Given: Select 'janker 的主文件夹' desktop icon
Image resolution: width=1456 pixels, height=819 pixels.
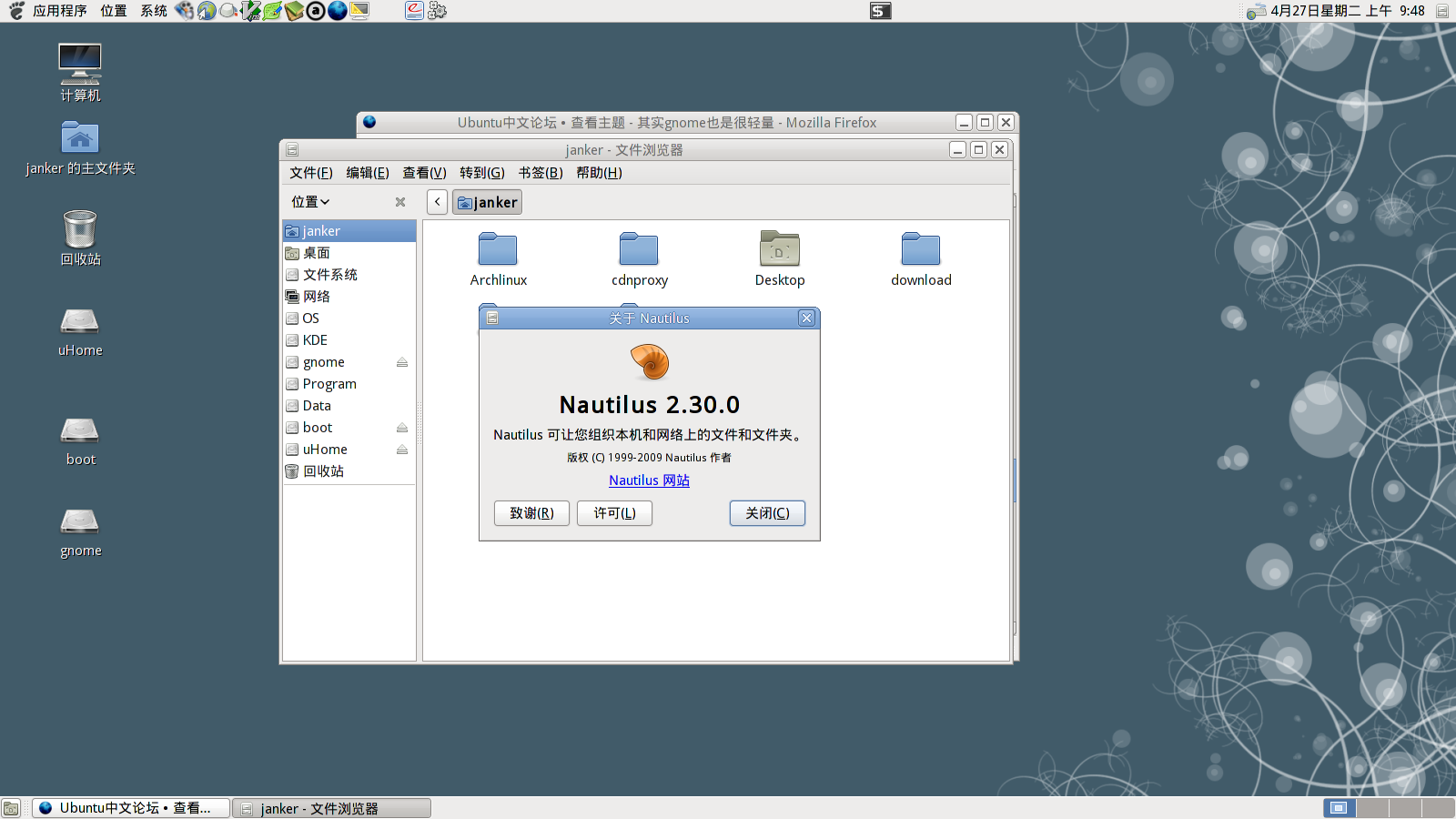Looking at the screenshot, I should click(80, 149).
